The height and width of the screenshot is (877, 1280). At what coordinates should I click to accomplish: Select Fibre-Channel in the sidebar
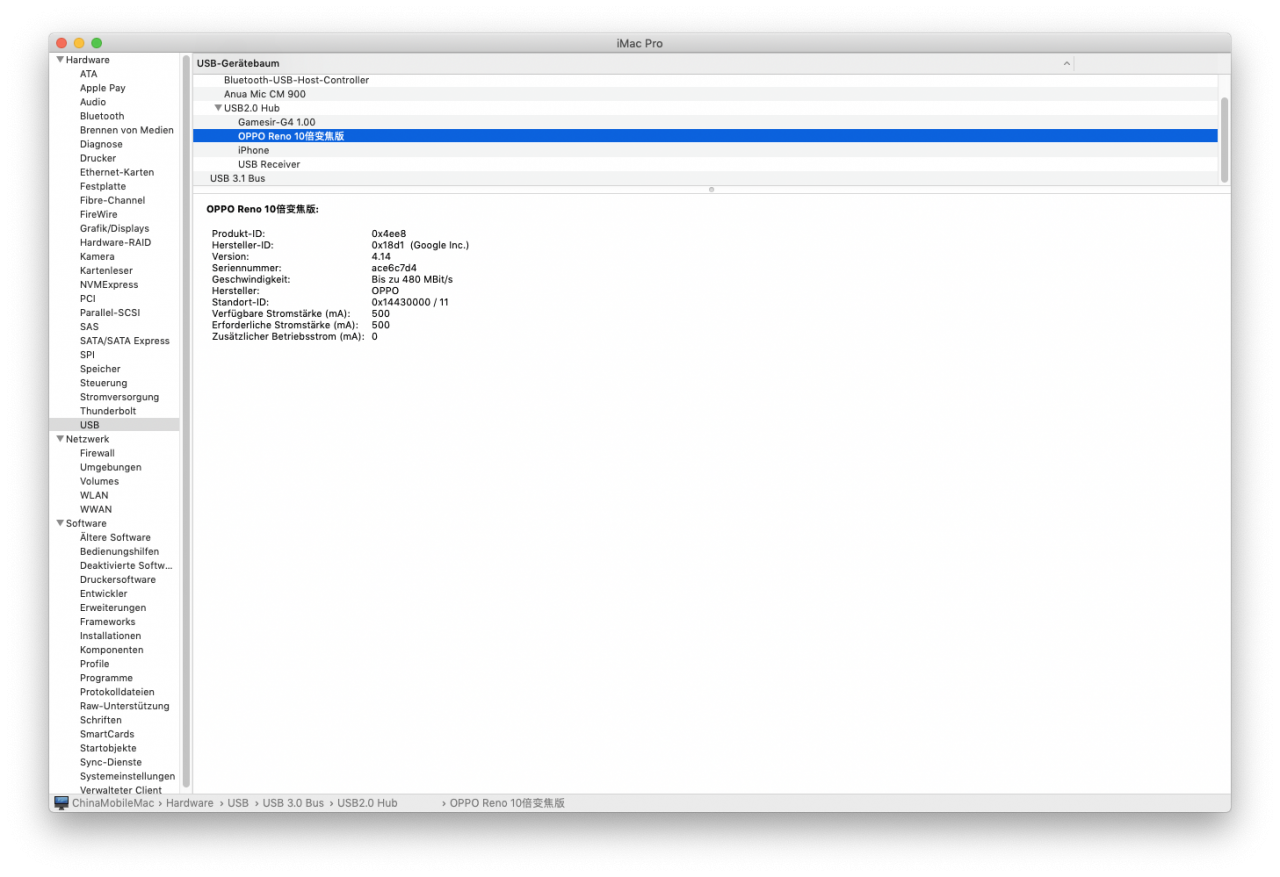[x=112, y=200]
